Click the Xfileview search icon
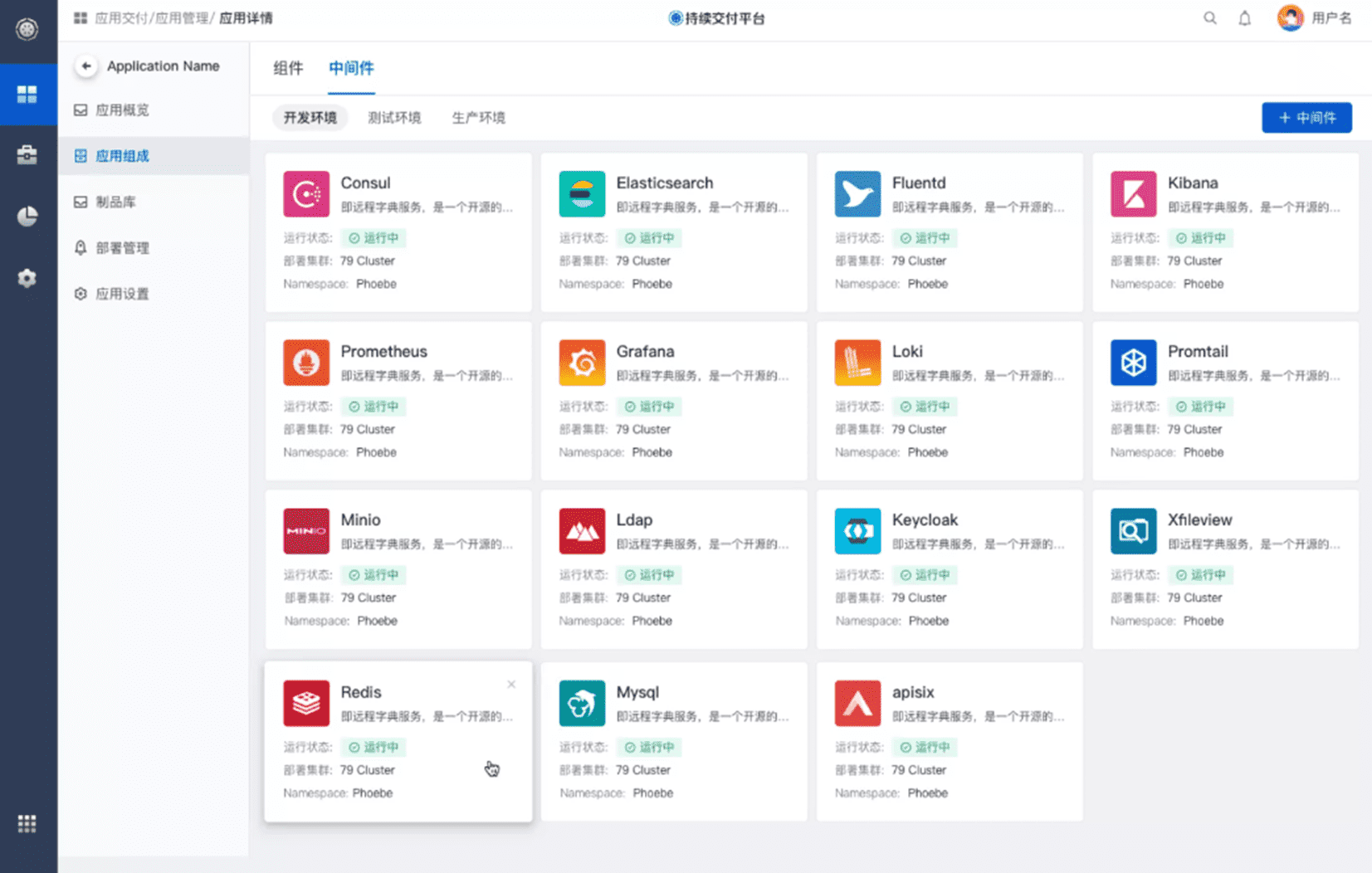This screenshot has width=1372, height=873. pos(1133,531)
